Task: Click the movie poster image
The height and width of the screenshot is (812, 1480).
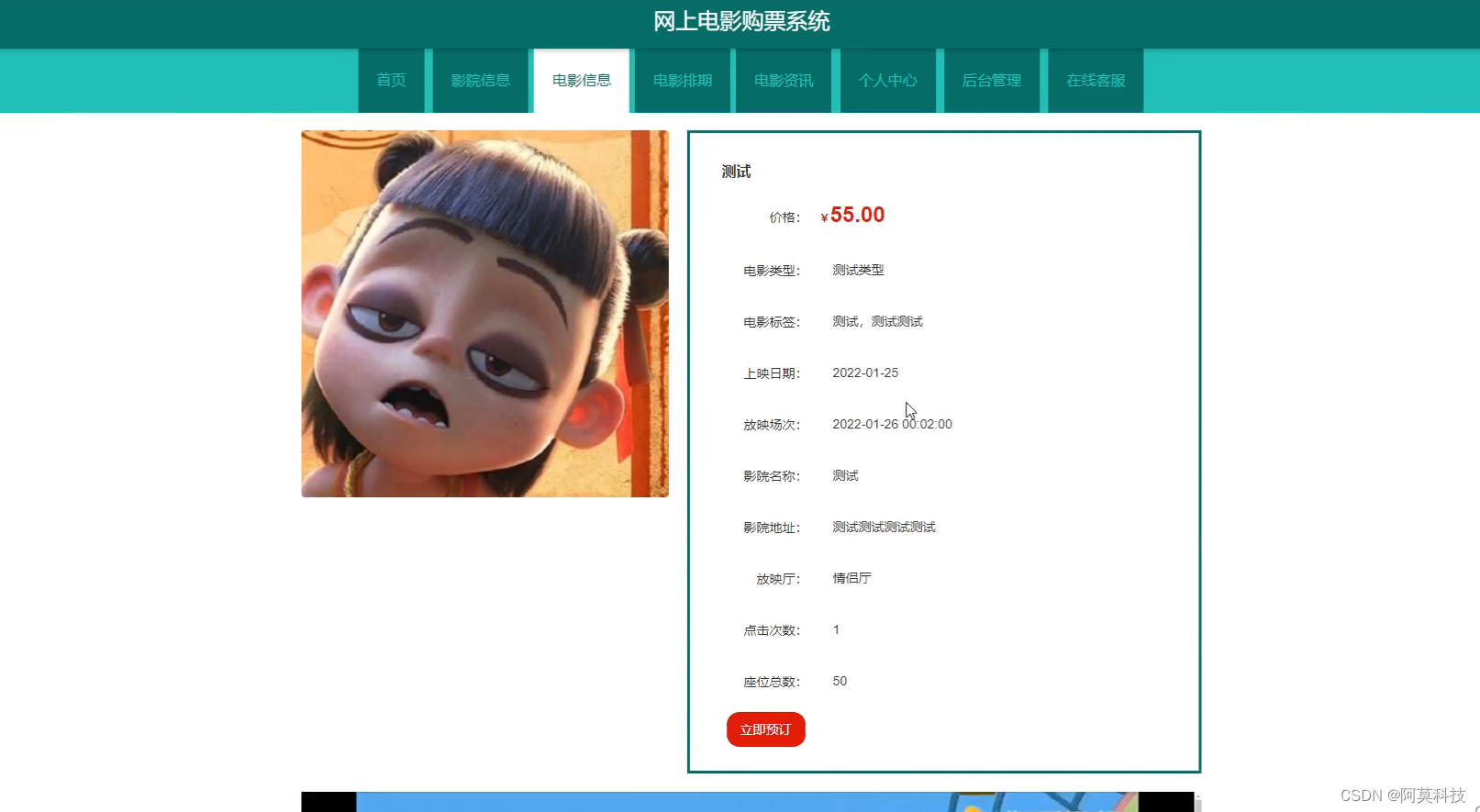Action: pyautogui.click(x=484, y=314)
